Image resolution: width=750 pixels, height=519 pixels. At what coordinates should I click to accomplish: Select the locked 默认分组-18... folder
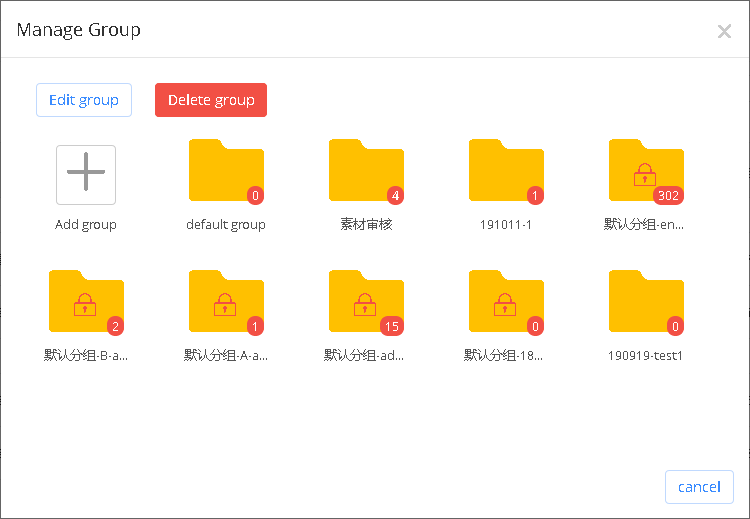[506, 301]
